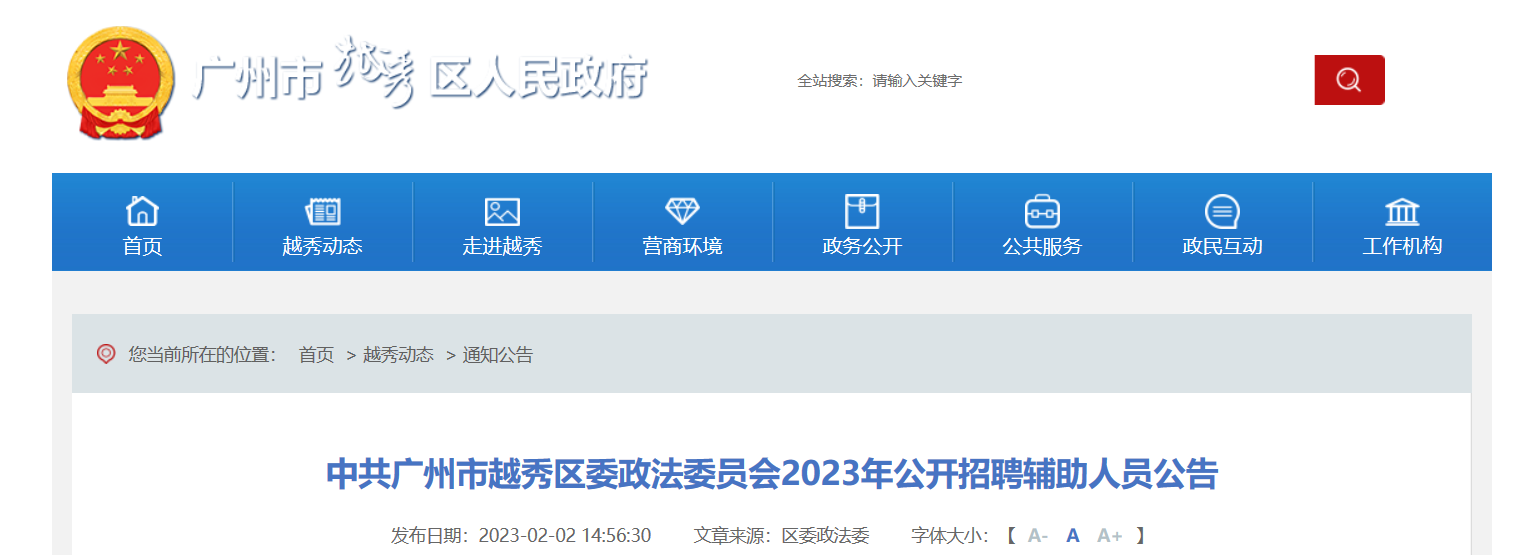Image resolution: width=1524 pixels, height=555 pixels.
Task: Click the article source 区委政法委 text
Action: [x=825, y=536]
